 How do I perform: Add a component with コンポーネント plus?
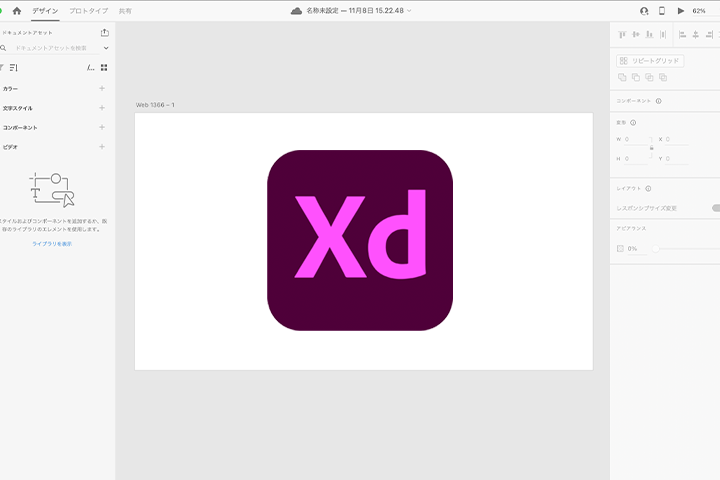(x=102, y=127)
